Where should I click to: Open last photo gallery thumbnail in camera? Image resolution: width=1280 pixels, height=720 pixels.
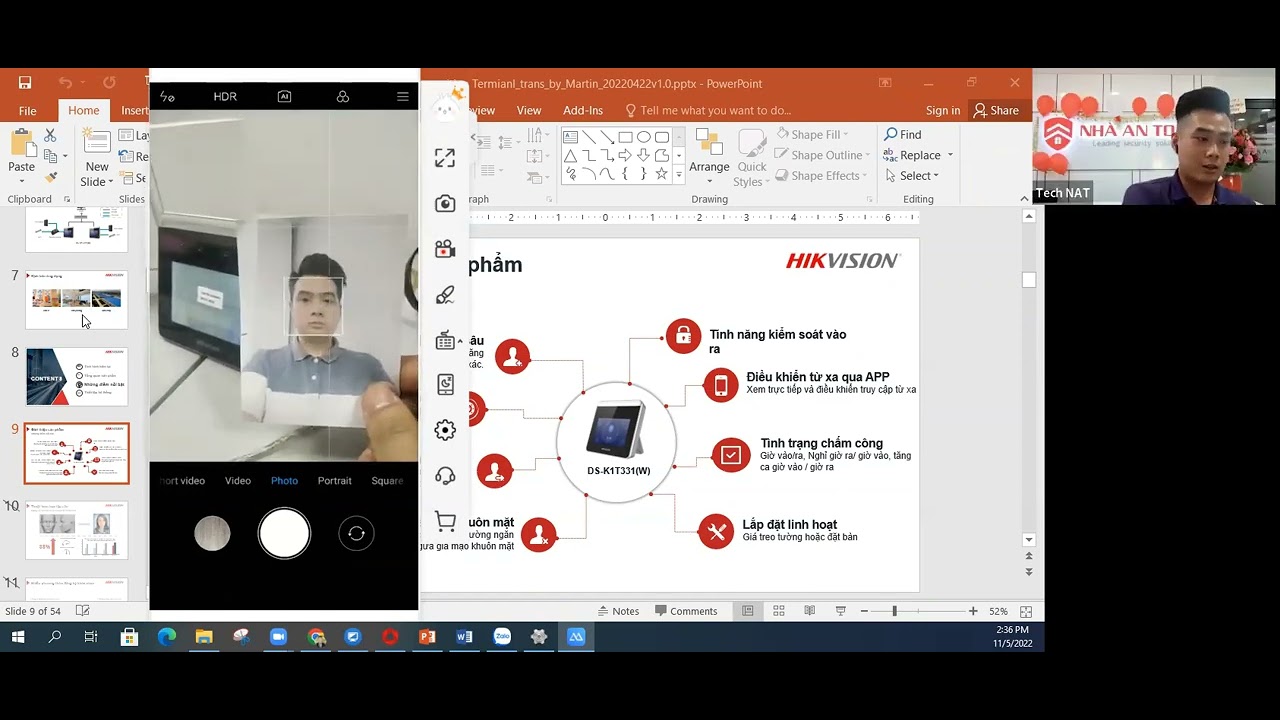click(212, 533)
